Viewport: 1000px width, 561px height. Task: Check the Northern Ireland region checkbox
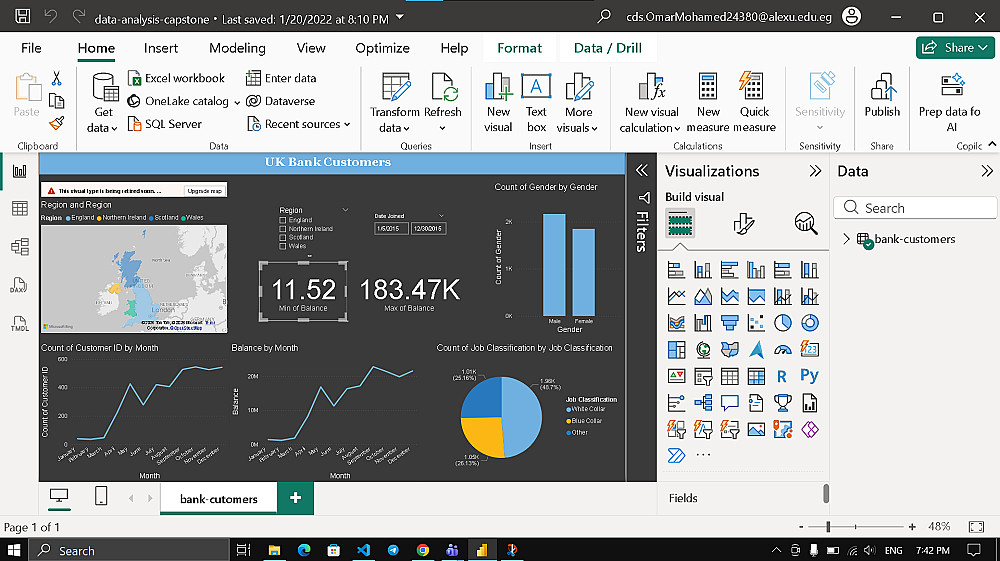(x=283, y=228)
